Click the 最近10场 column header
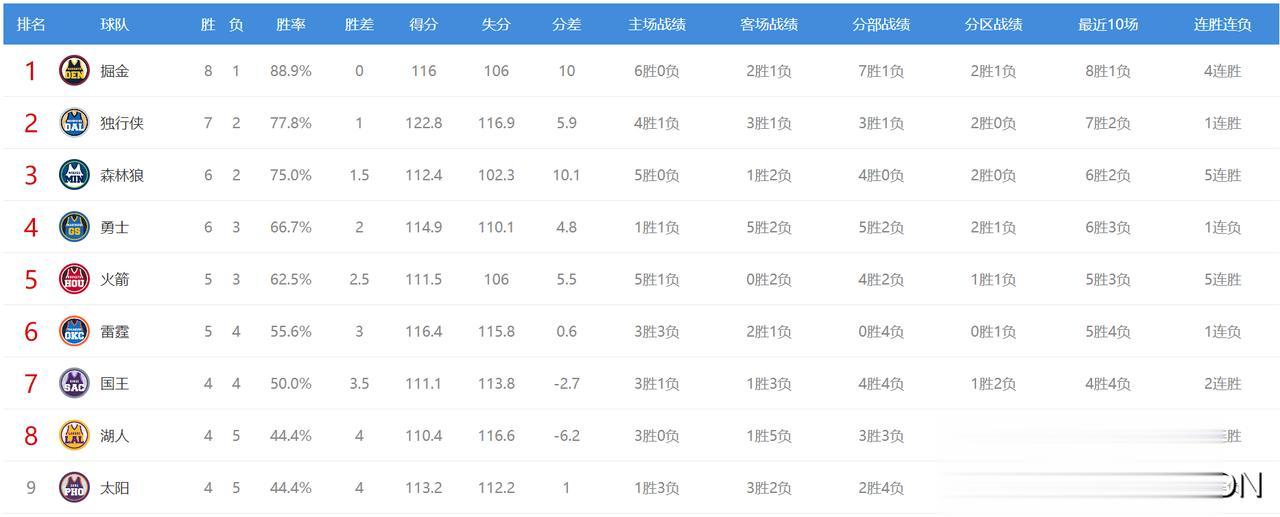The image size is (1280, 517). (x=1108, y=24)
